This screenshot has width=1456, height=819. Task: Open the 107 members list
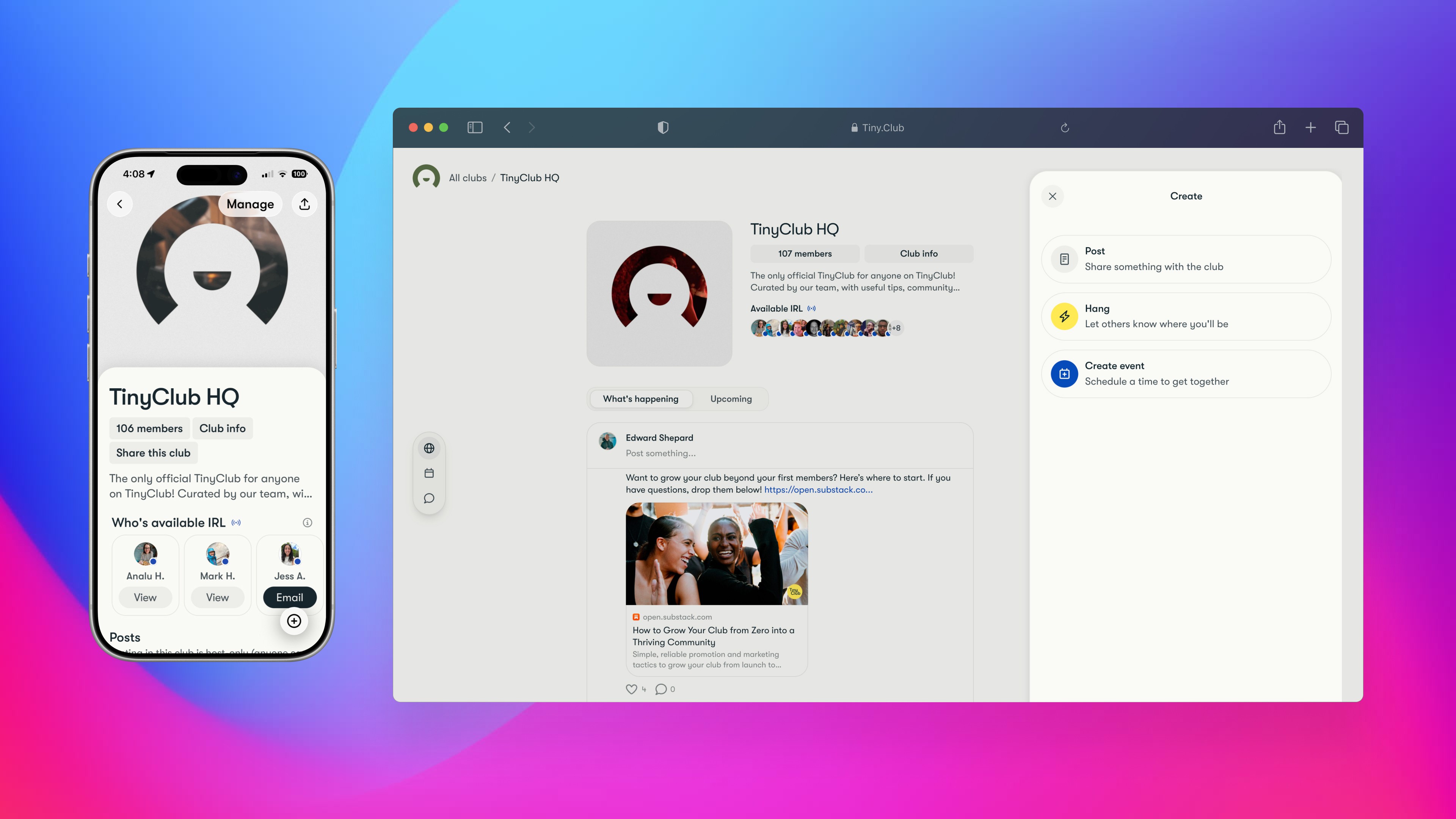[805, 254]
